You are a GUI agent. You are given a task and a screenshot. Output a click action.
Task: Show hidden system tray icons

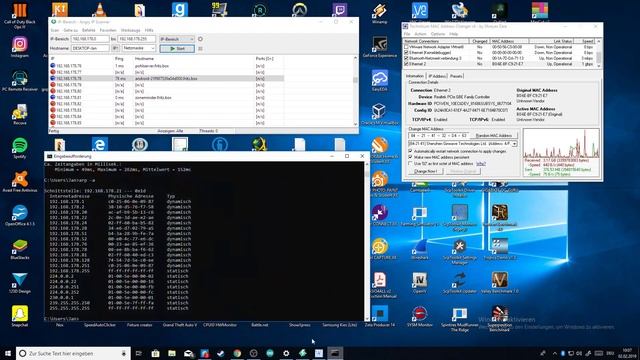click(x=554, y=353)
